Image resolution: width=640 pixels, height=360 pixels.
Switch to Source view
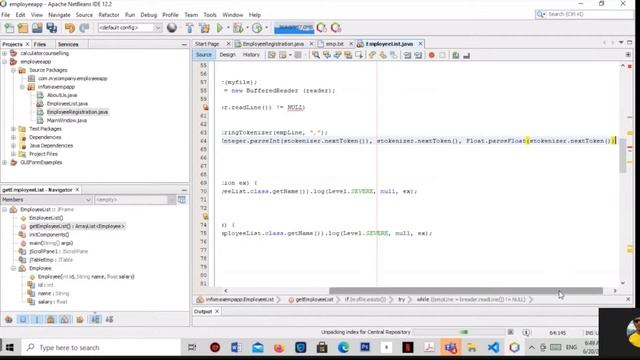coord(203,55)
